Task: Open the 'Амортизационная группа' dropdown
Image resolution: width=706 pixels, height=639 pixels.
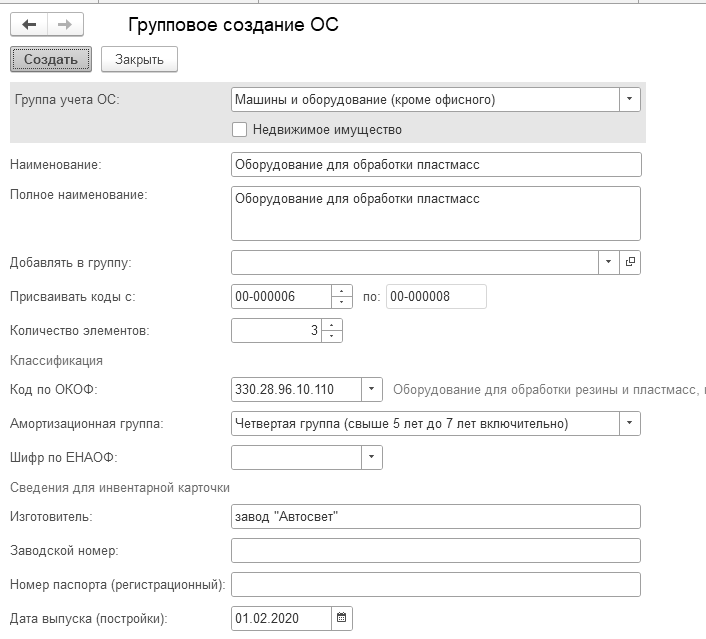Action: (x=630, y=423)
